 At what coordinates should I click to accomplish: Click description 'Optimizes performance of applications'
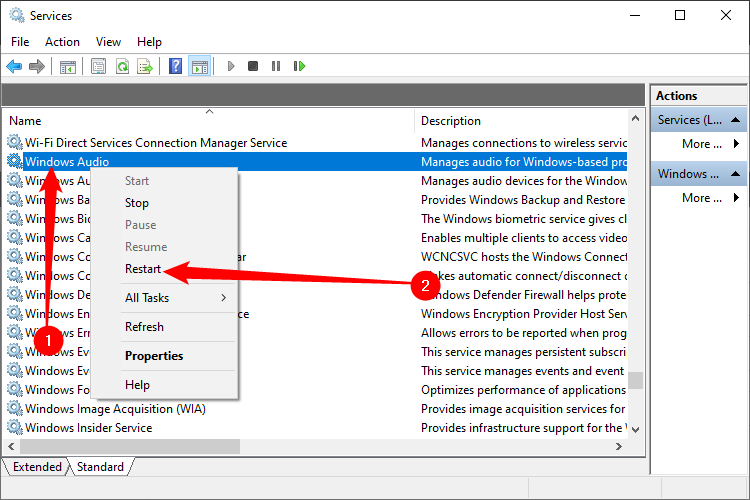pos(523,390)
